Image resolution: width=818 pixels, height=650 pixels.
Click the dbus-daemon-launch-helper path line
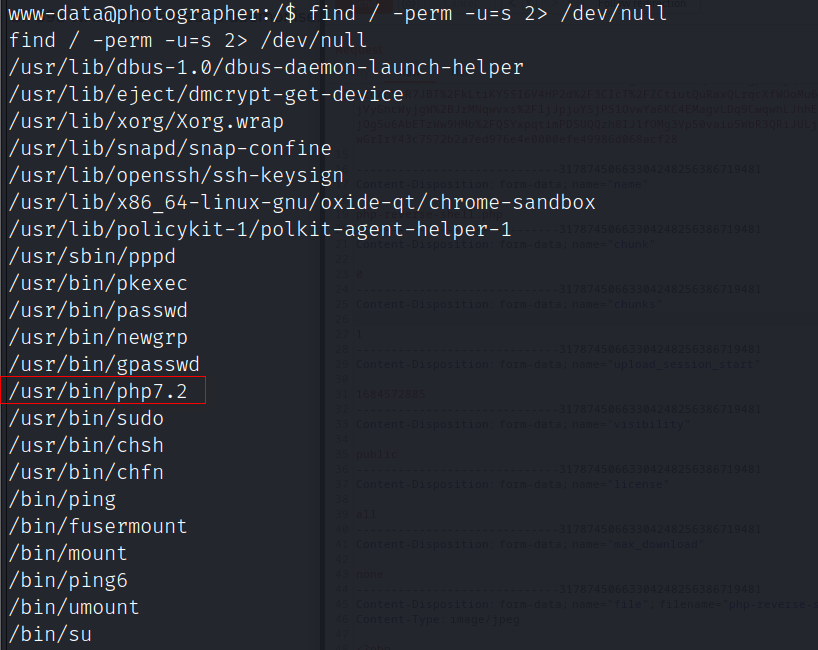coord(266,68)
